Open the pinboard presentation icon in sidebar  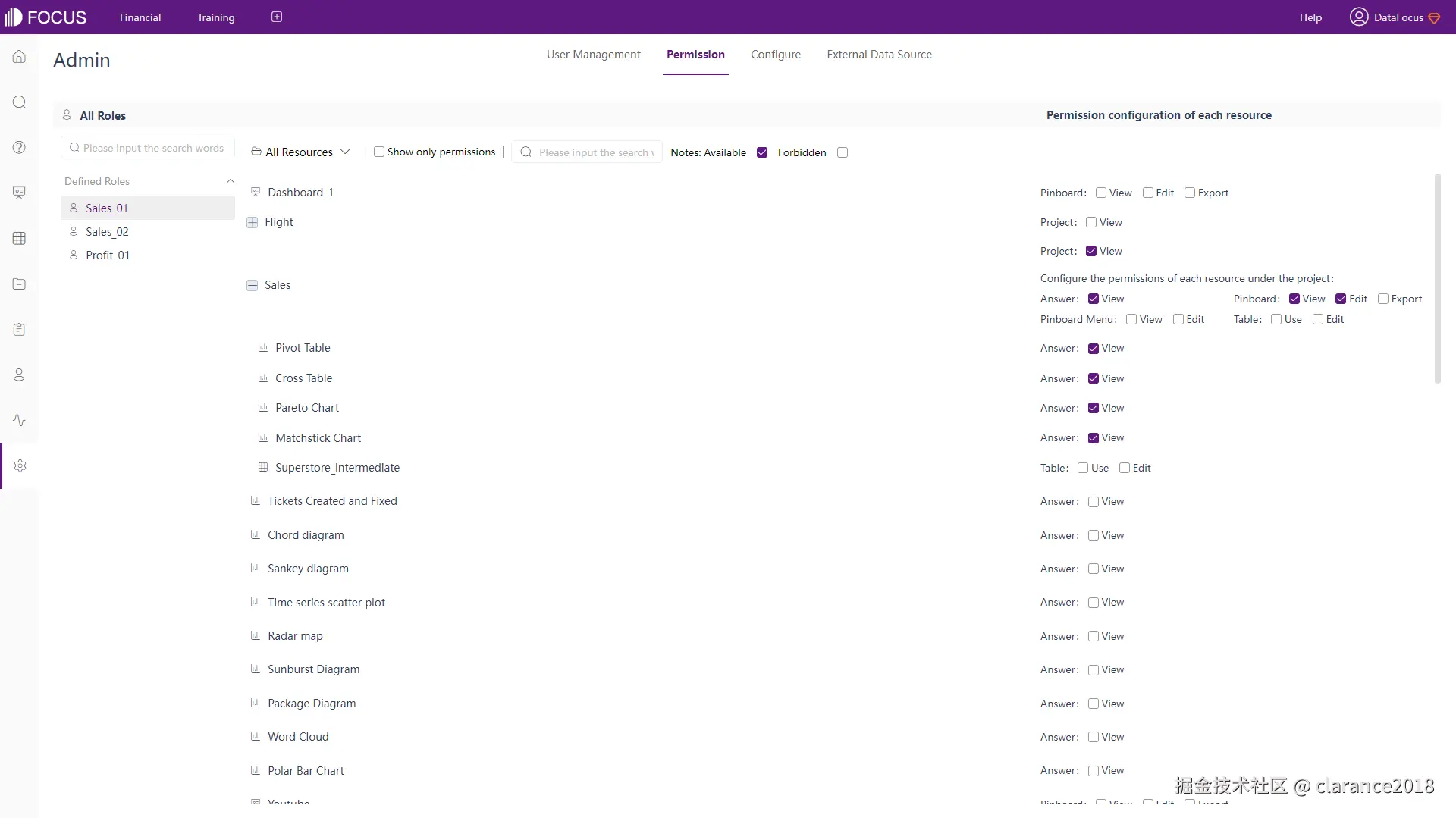point(20,193)
